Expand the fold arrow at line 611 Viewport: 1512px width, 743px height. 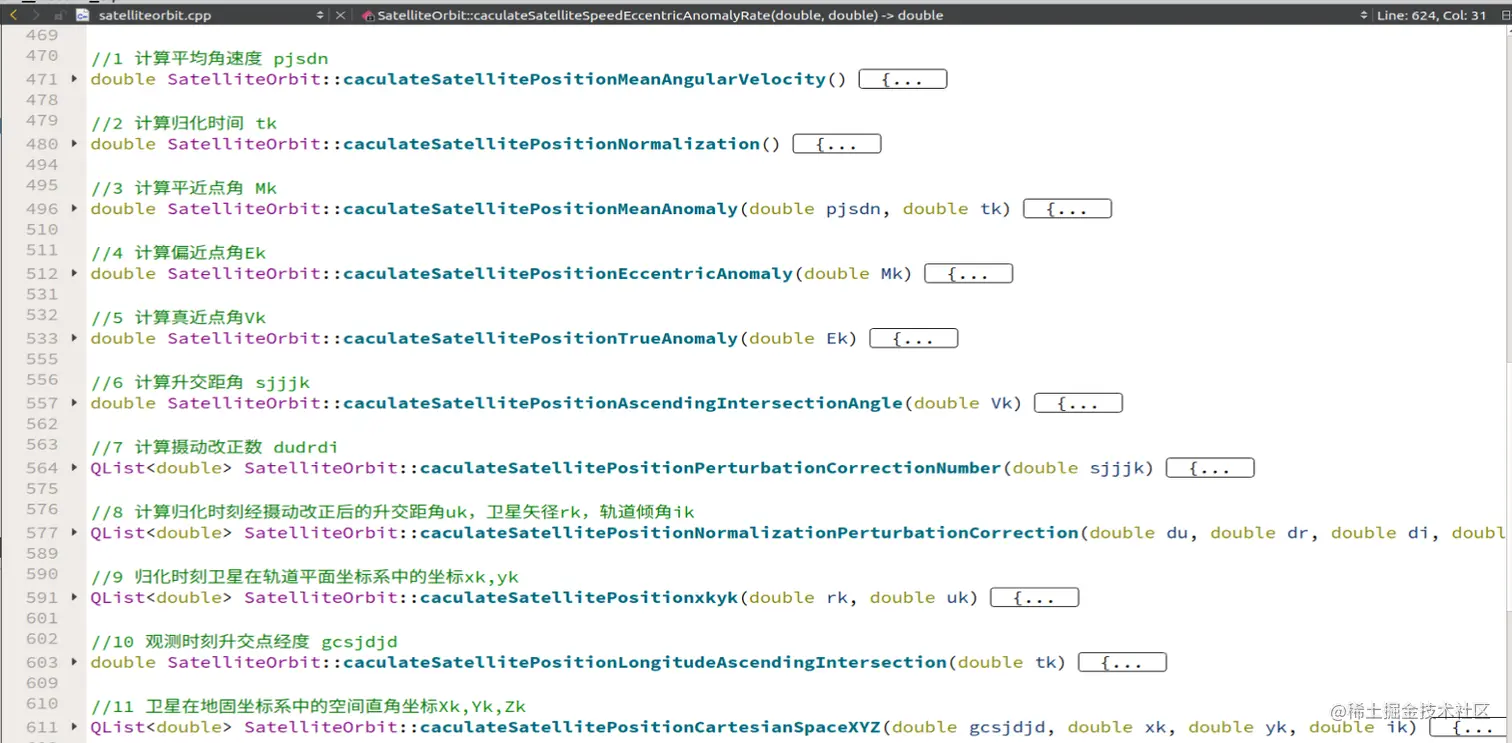click(74, 727)
